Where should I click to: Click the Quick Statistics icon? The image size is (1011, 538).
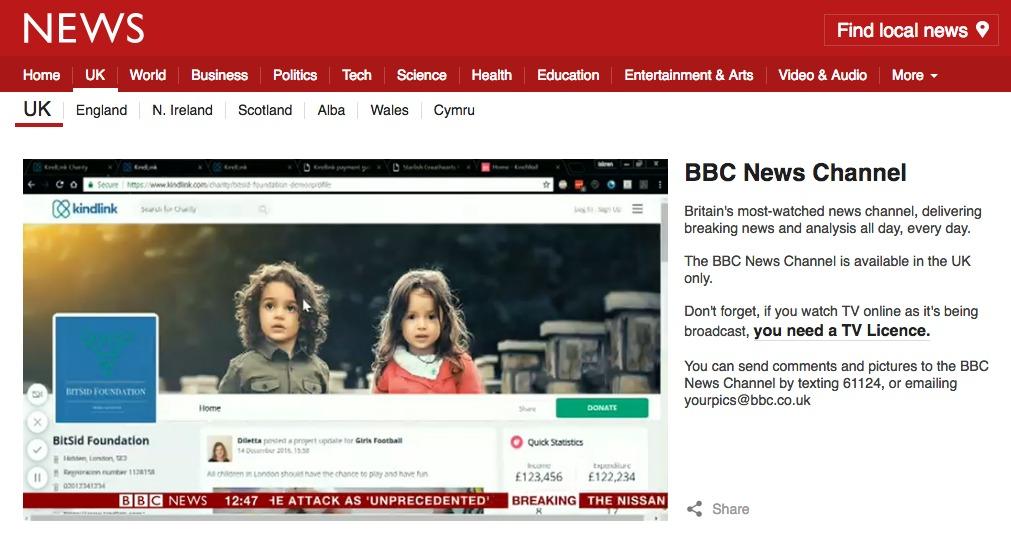point(516,442)
